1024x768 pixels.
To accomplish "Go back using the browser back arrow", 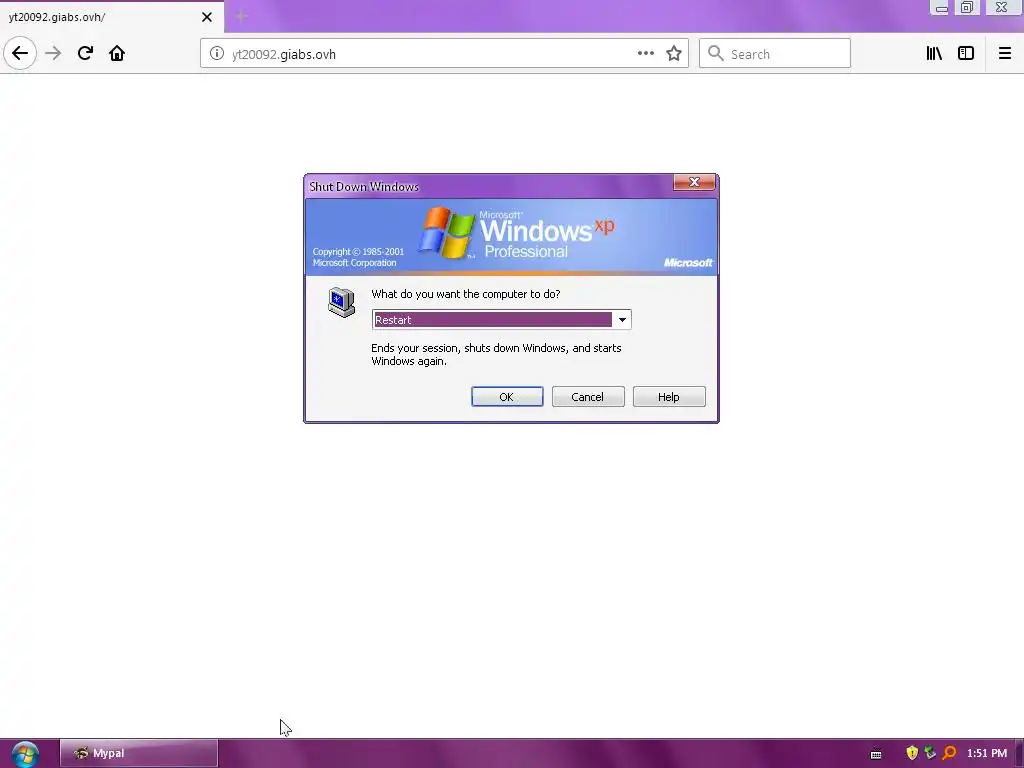I will click(x=20, y=54).
